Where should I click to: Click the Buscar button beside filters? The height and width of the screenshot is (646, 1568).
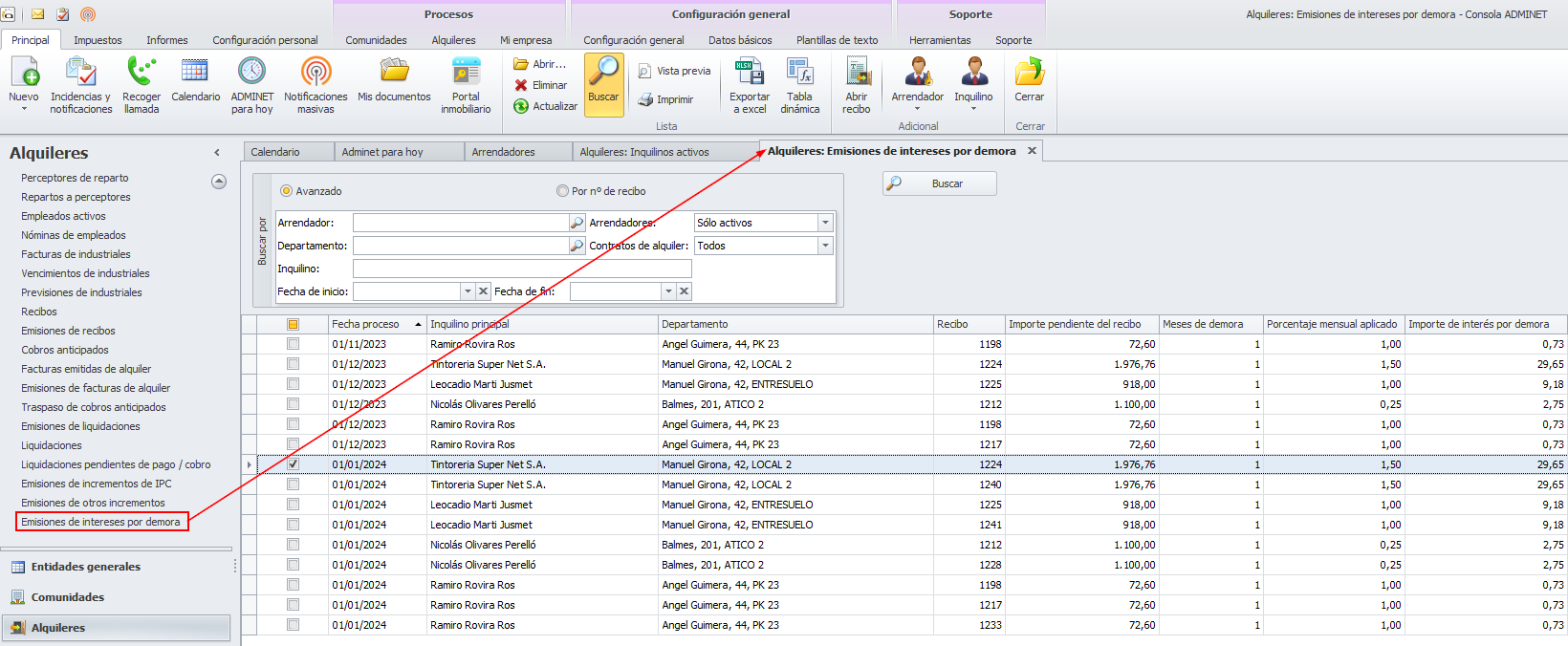[939, 183]
